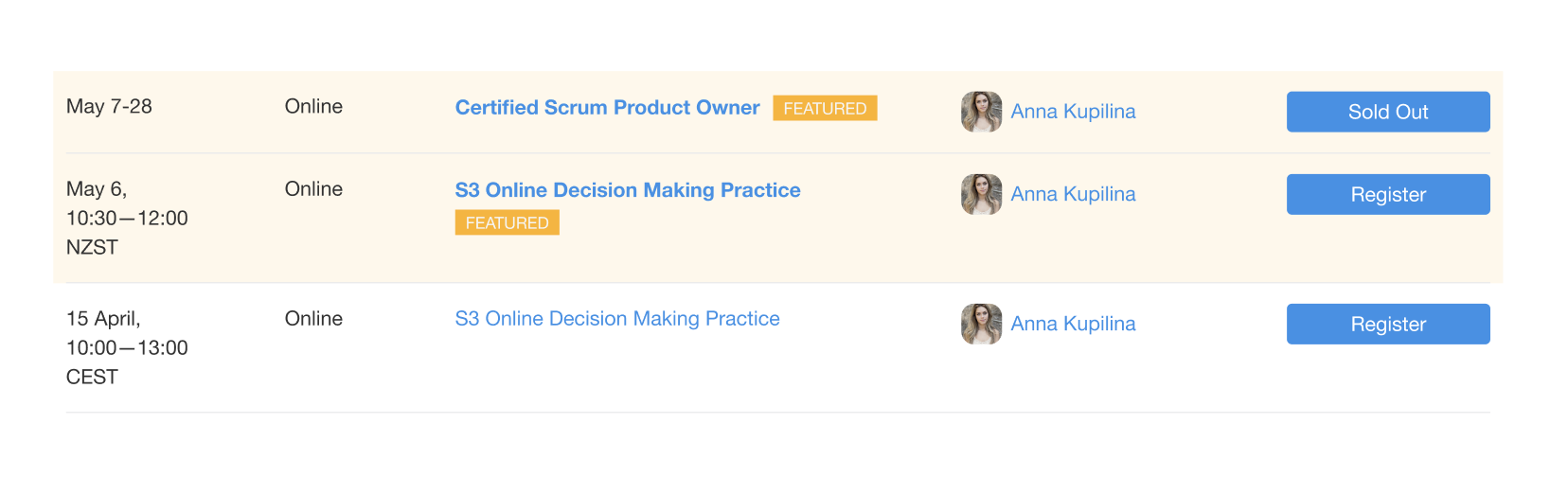Open Anna Kupilina name link in May 7-28 row
The image size is (1568, 494).
pyautogui.click(x=1073, y=112)
